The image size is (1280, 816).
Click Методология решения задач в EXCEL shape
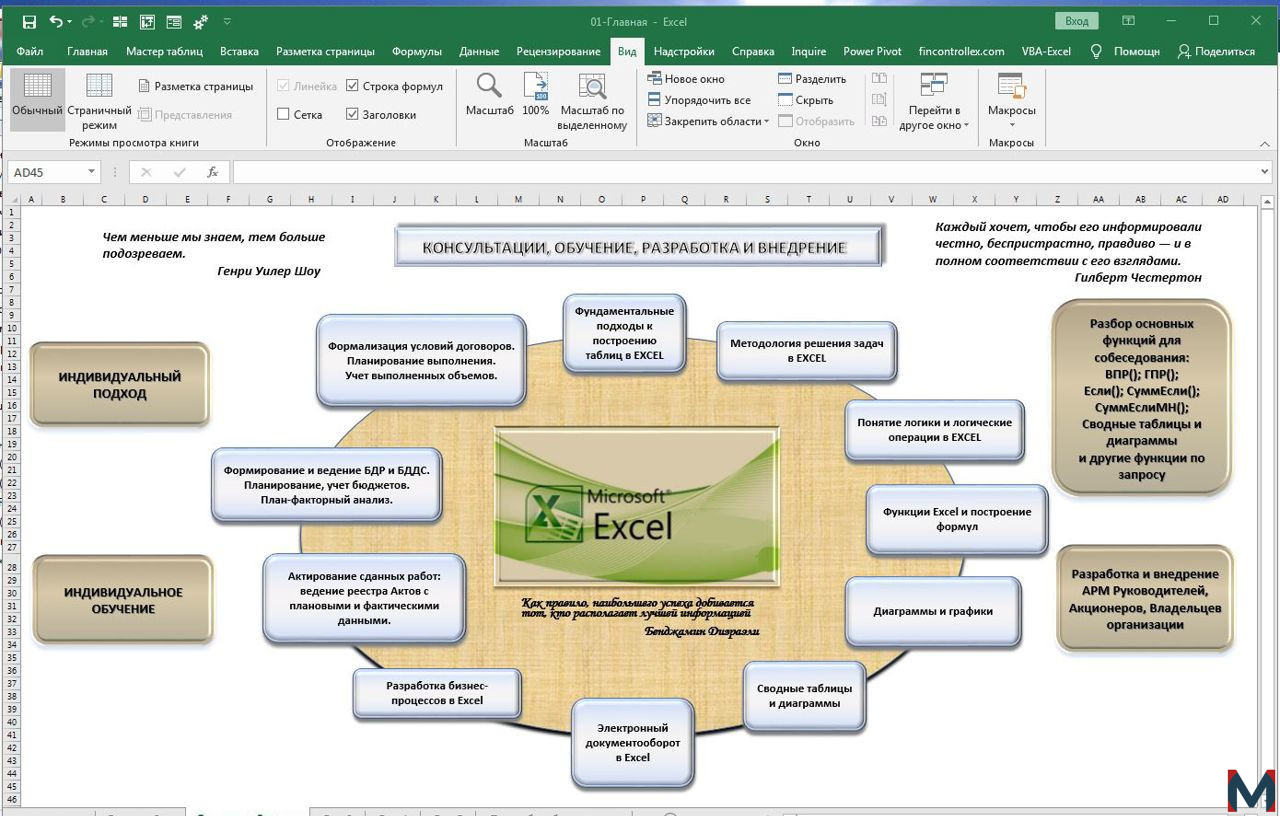[x=806, y=351]
